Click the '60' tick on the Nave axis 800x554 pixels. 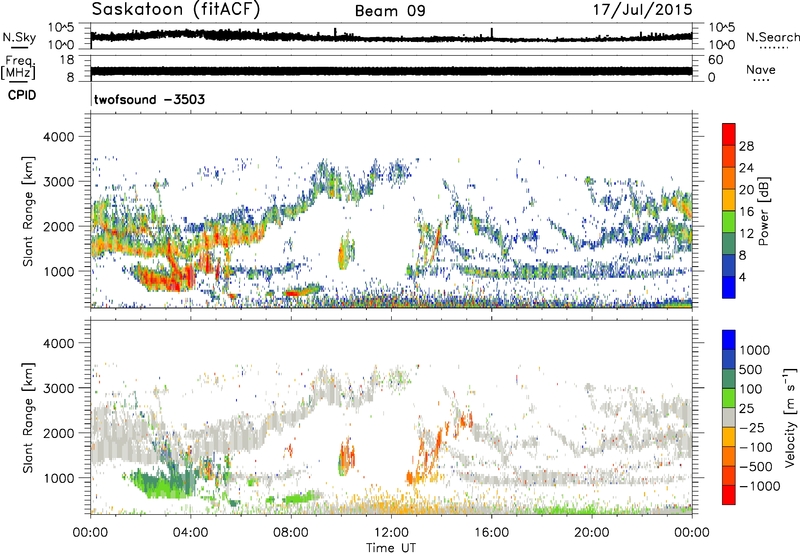[x=715, y=60]
